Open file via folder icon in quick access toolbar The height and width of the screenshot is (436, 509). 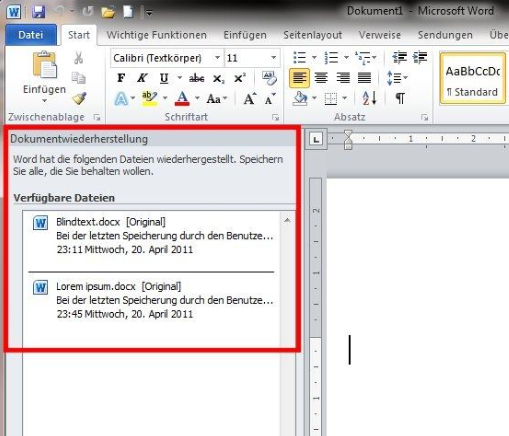coord(108,12)
